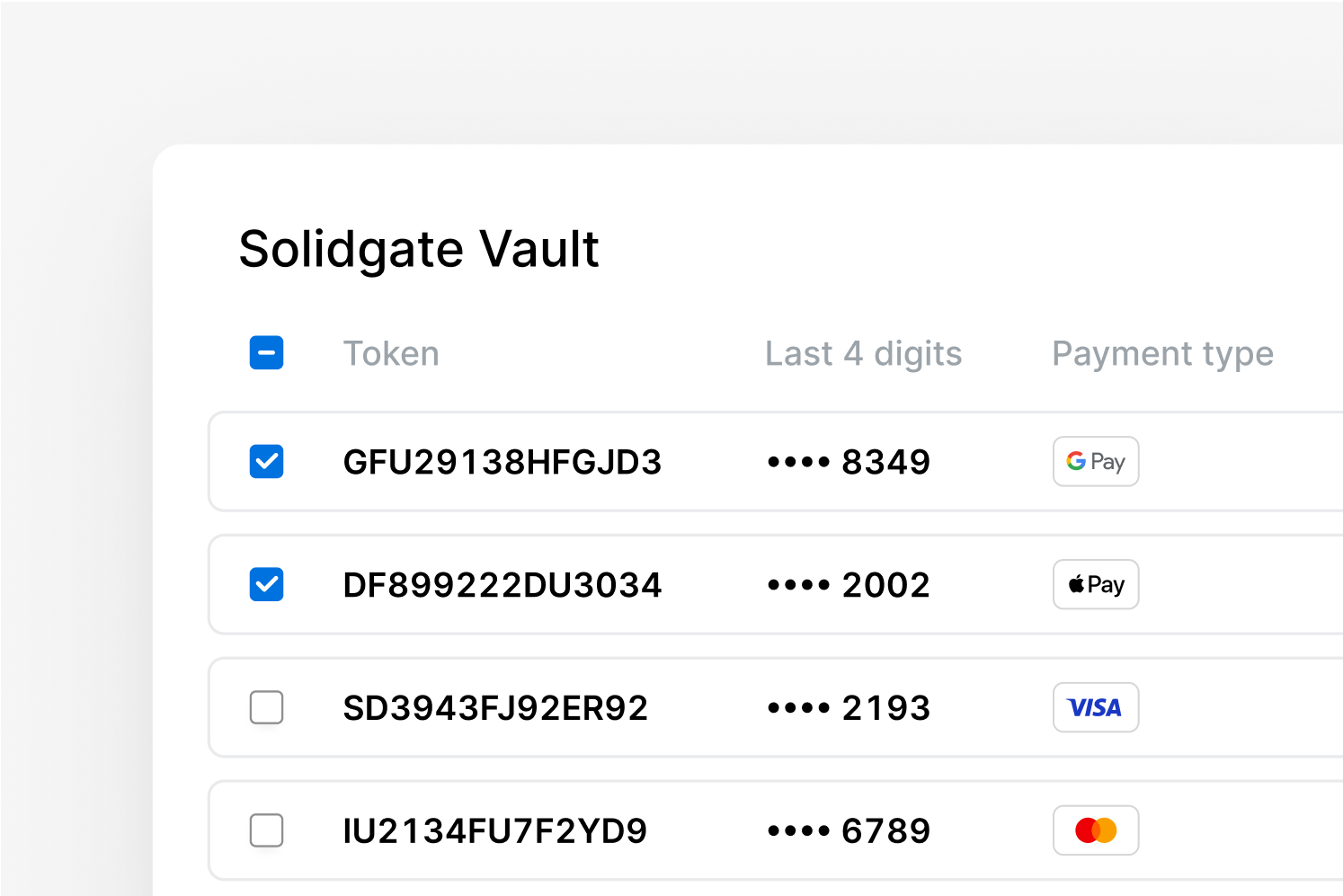The image size is (1343, 896).
Task: Click the Google 'G' logo inside the Pay badge
Action: (x=1075, y=461)
